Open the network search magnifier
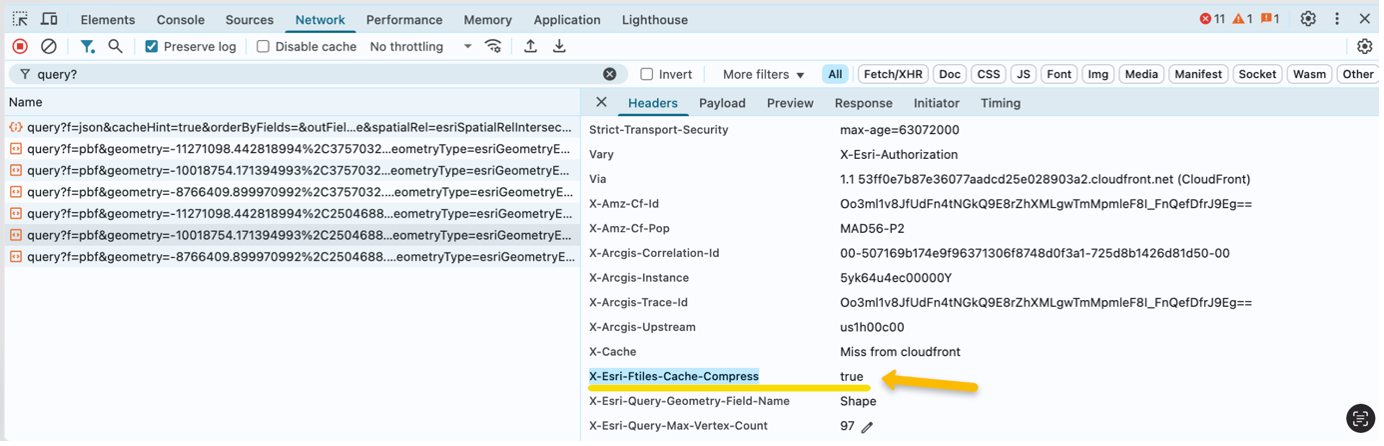 [x=115, y=46]
